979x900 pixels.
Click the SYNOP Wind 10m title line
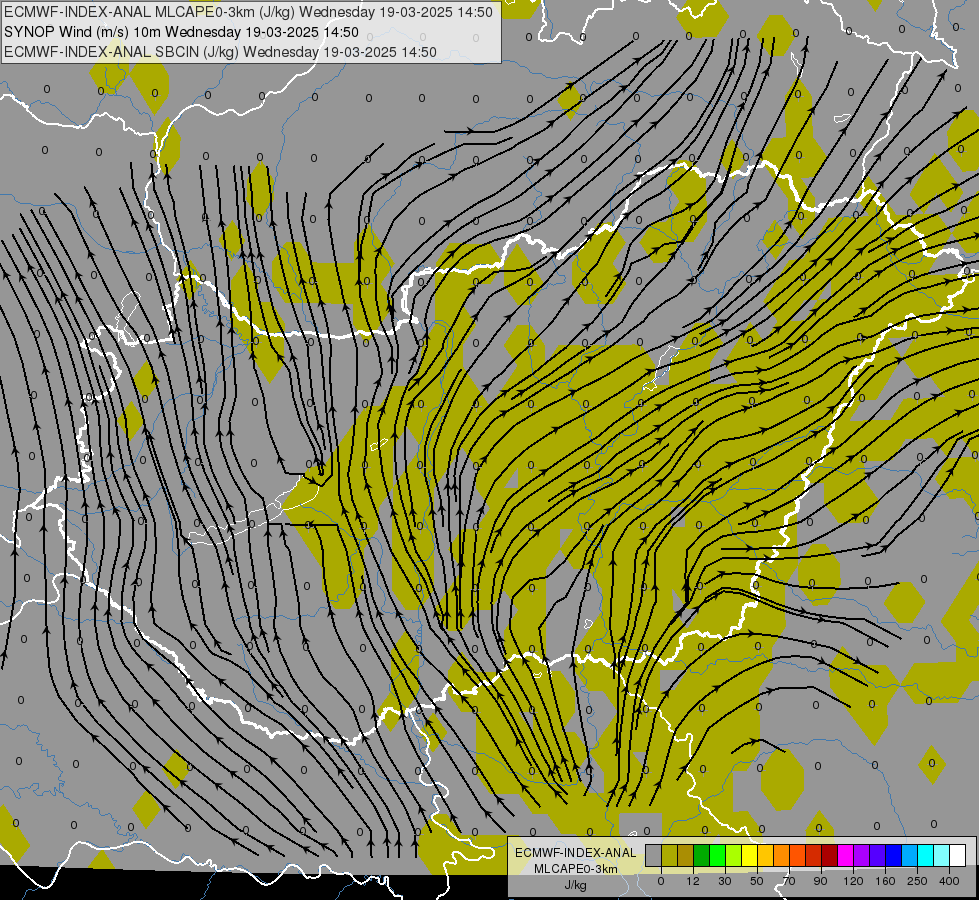coord(181,32)
